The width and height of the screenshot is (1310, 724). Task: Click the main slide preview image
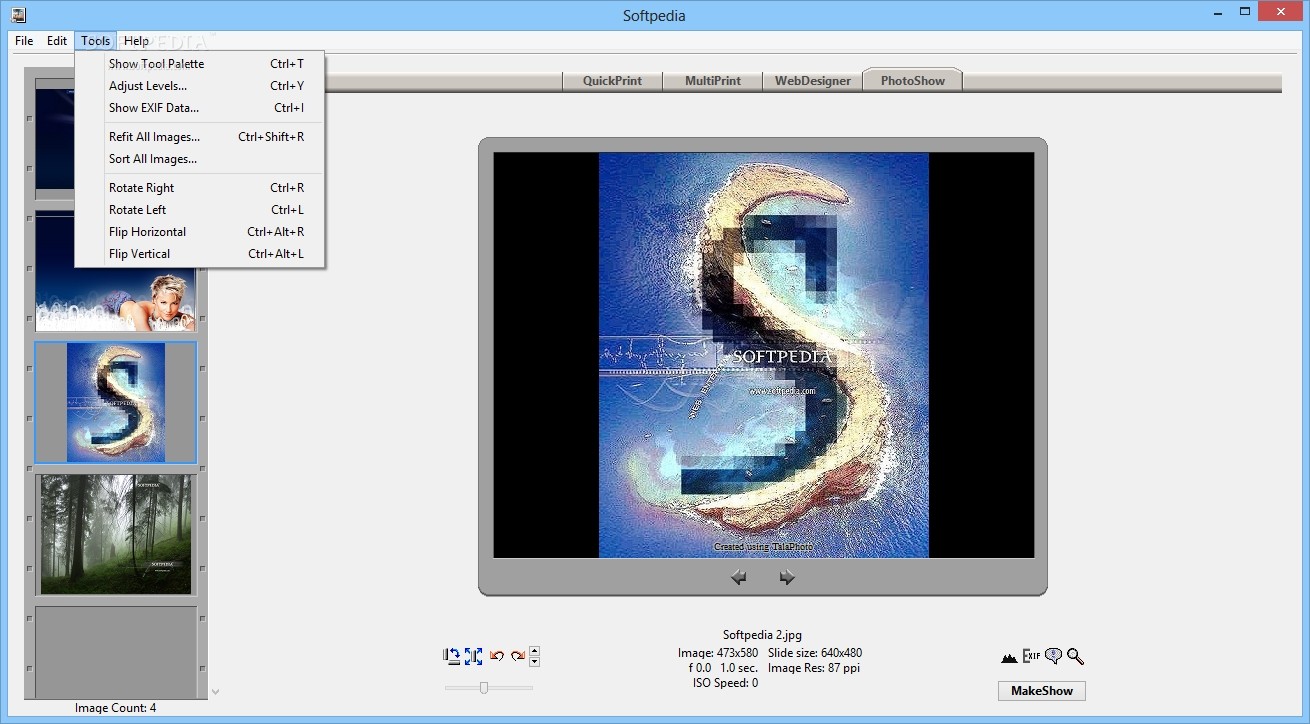pos(764,355)
